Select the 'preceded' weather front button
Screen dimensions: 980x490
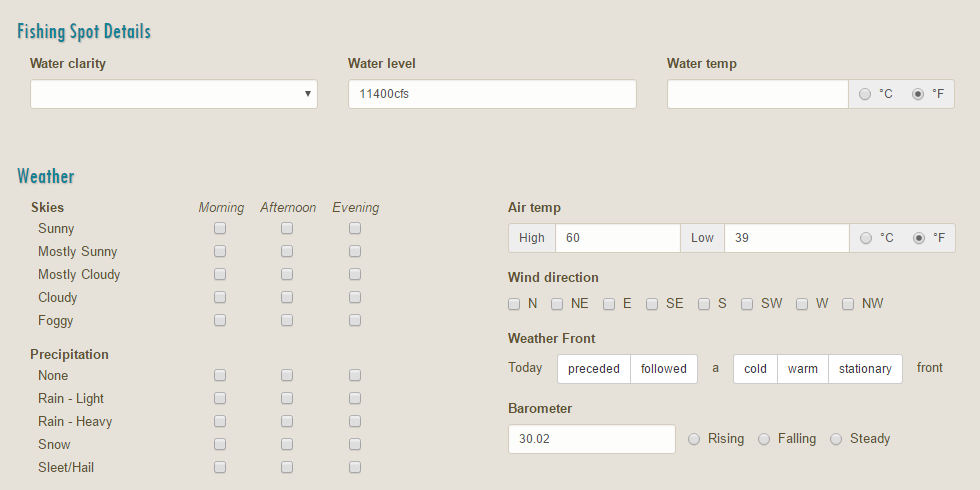pos(594,369)
